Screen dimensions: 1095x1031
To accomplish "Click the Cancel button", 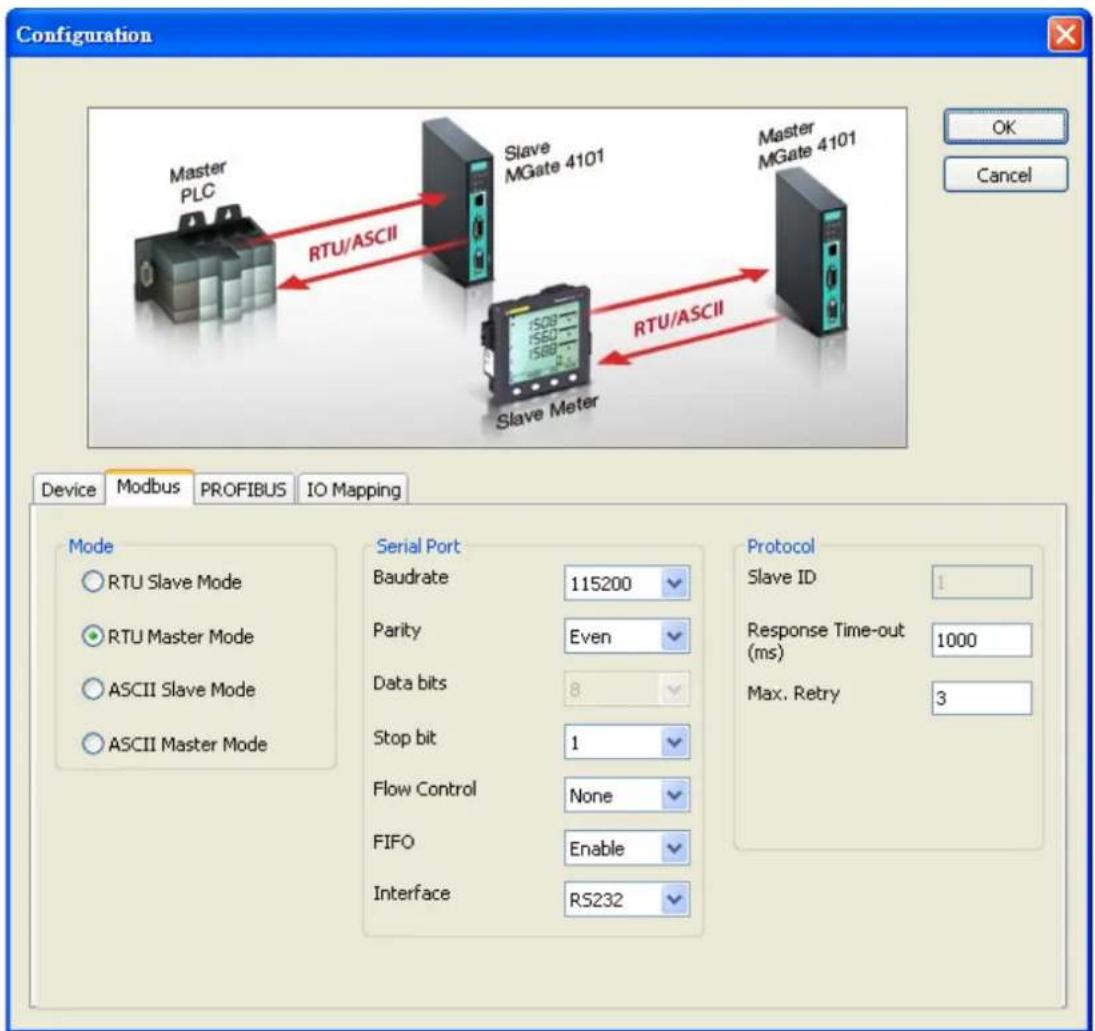I will 1005,175.
